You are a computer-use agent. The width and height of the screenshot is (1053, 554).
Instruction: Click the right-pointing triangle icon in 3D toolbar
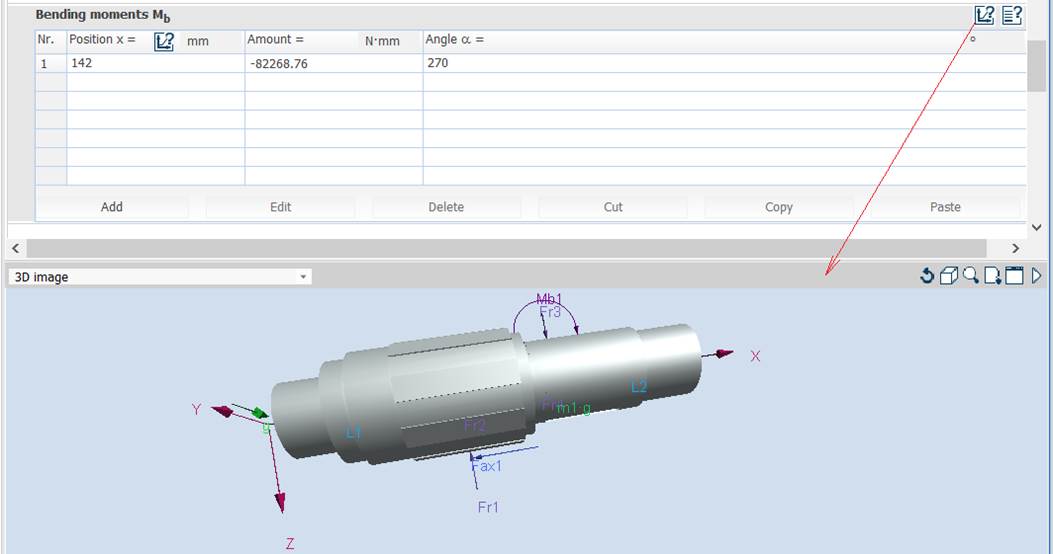click(x=1036, y=275)
